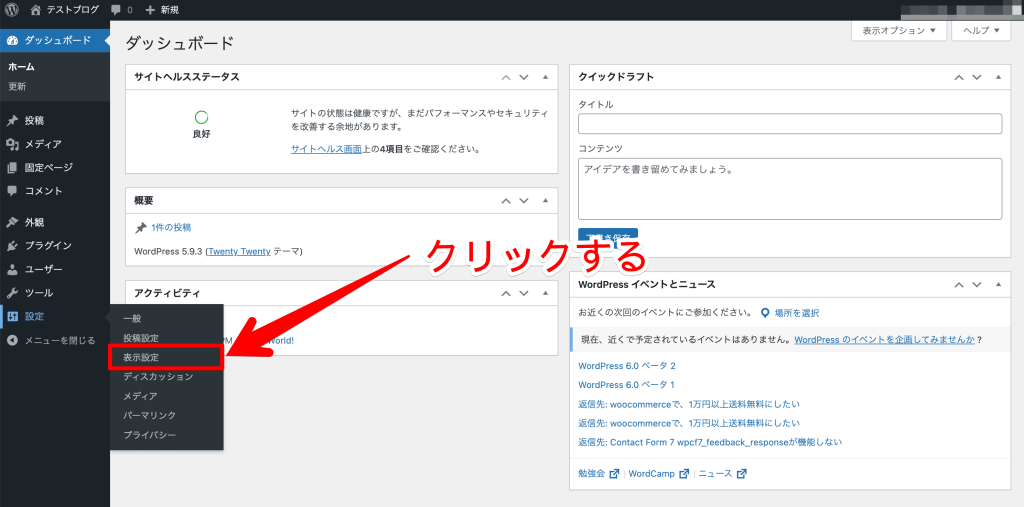Click the green 良好 health status circle
Viewport: 1024px width, 507px height.
click(201, 118)
